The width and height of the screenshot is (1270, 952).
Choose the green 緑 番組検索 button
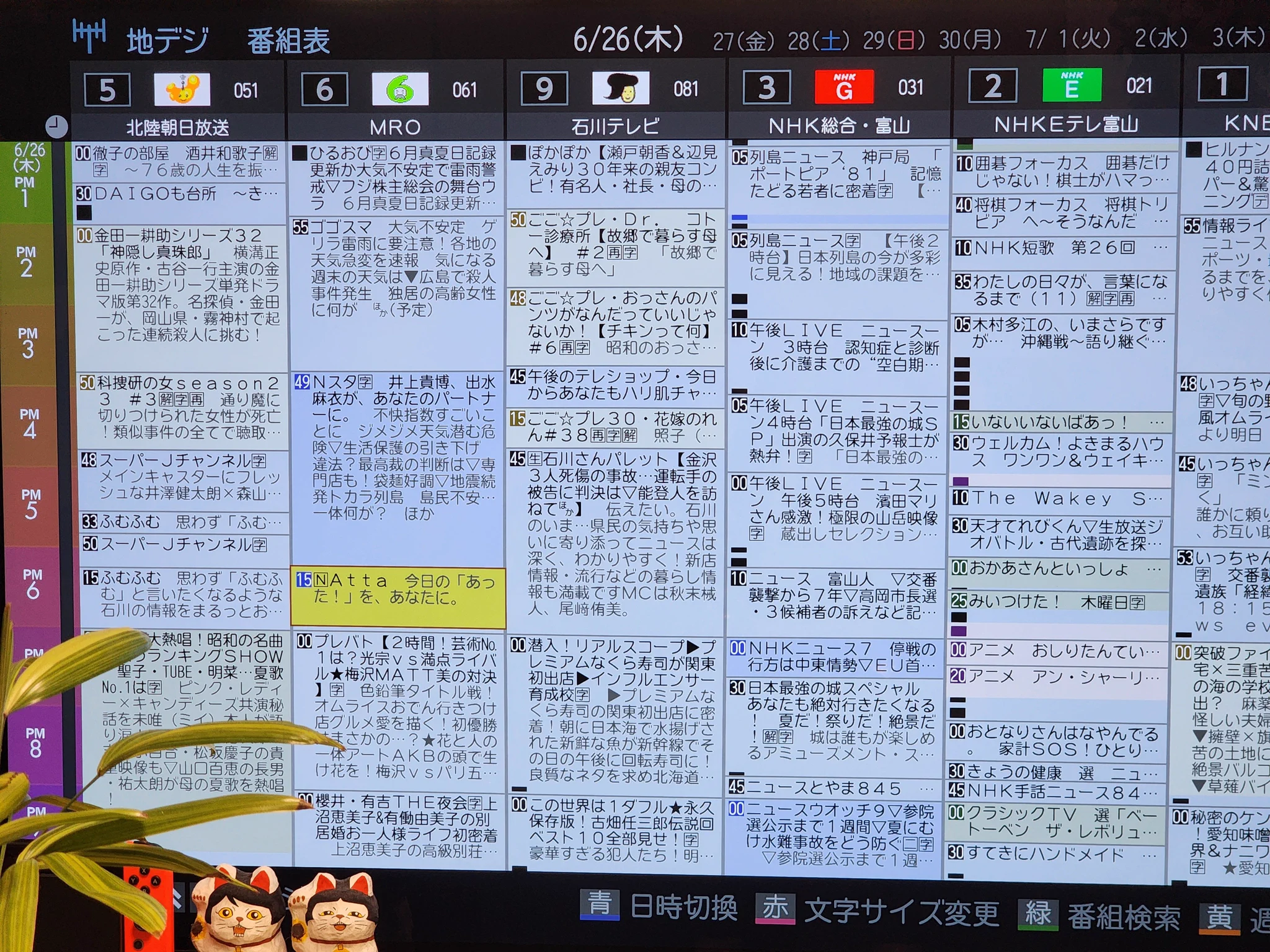click(x=1099, y=916)
